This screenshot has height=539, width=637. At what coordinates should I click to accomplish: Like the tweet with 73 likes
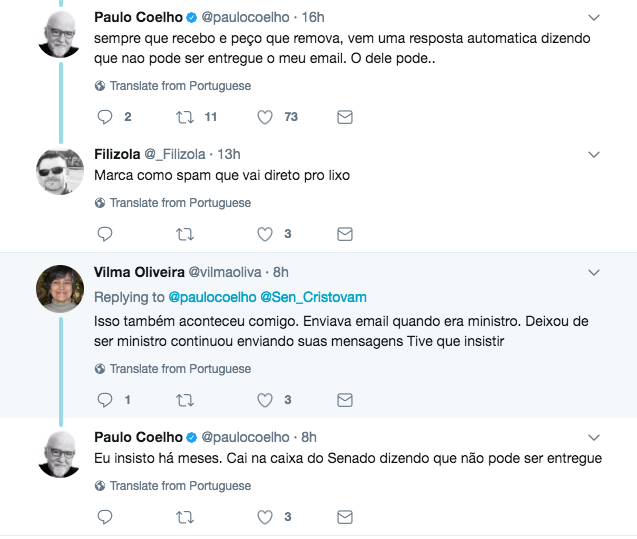[x=265, y=117]
